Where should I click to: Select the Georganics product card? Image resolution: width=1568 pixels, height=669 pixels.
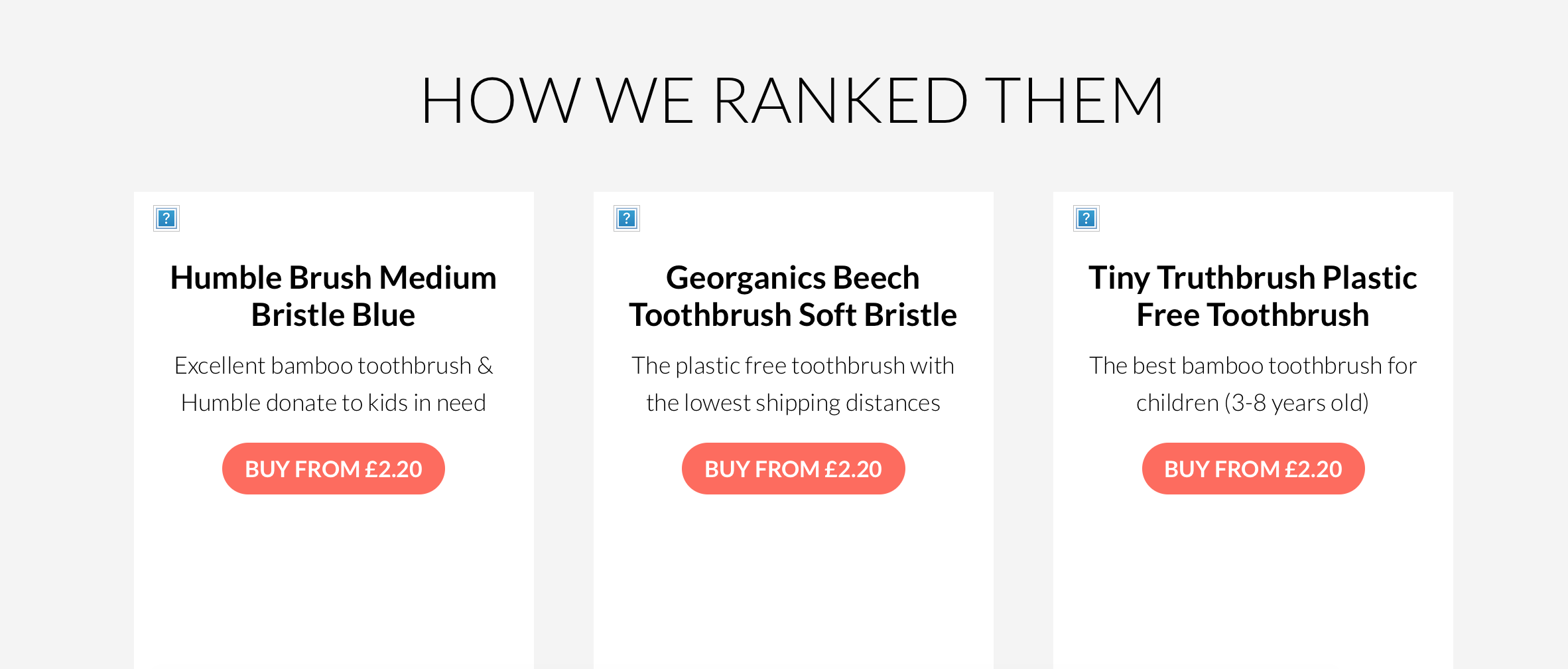coord(793,571)
